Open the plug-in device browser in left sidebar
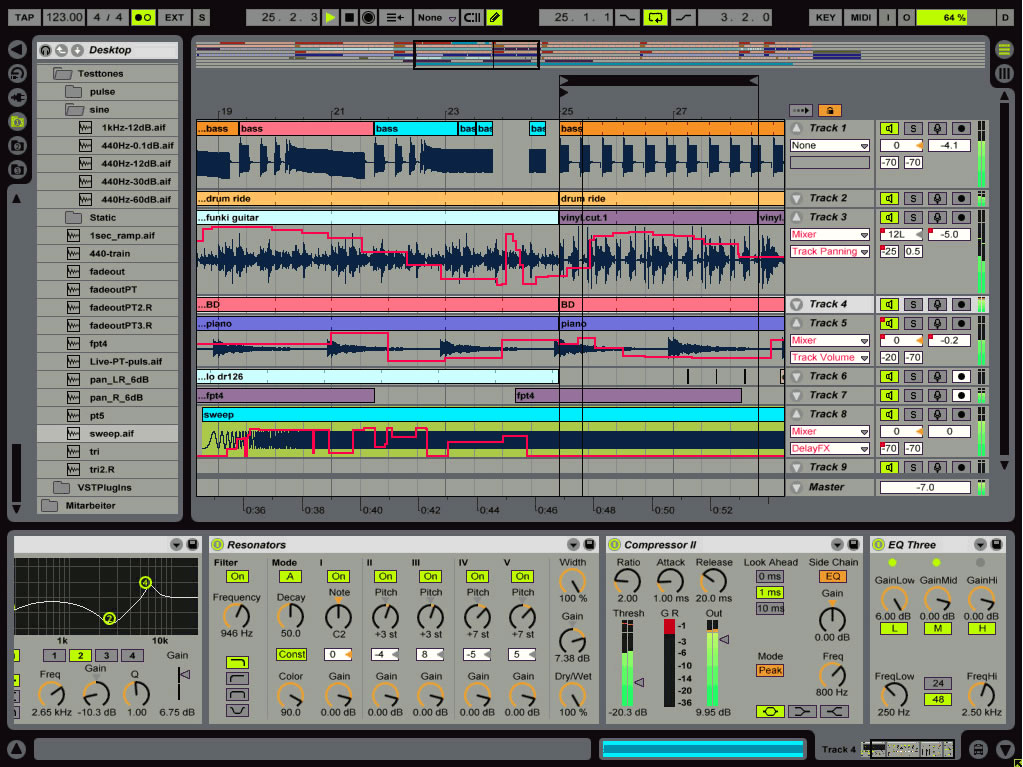The width and height of the screenshot is (1023, 767). [16, 97]
